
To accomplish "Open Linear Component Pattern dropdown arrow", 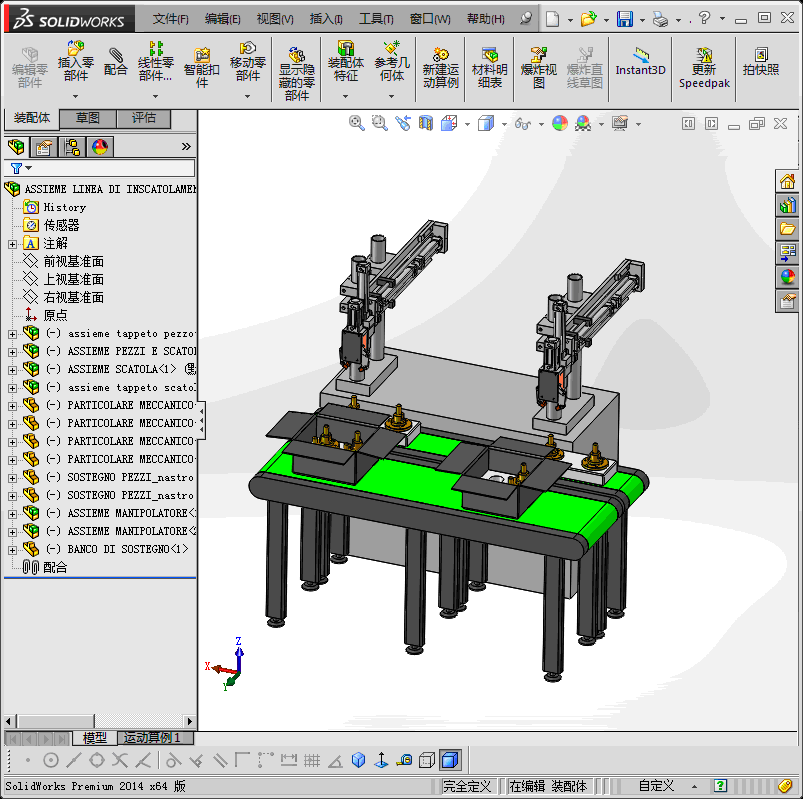I will (155, 96).
